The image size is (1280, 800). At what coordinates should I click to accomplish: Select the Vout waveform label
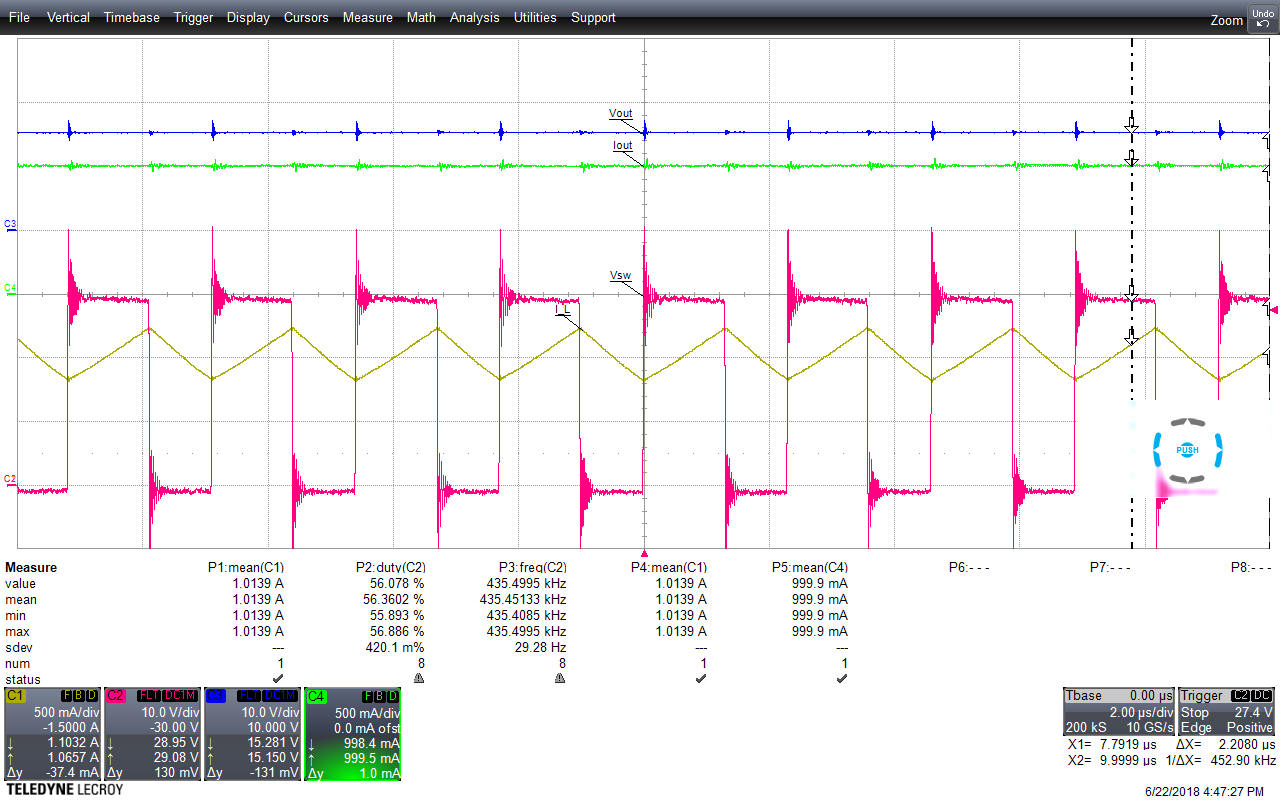point(621,114)
